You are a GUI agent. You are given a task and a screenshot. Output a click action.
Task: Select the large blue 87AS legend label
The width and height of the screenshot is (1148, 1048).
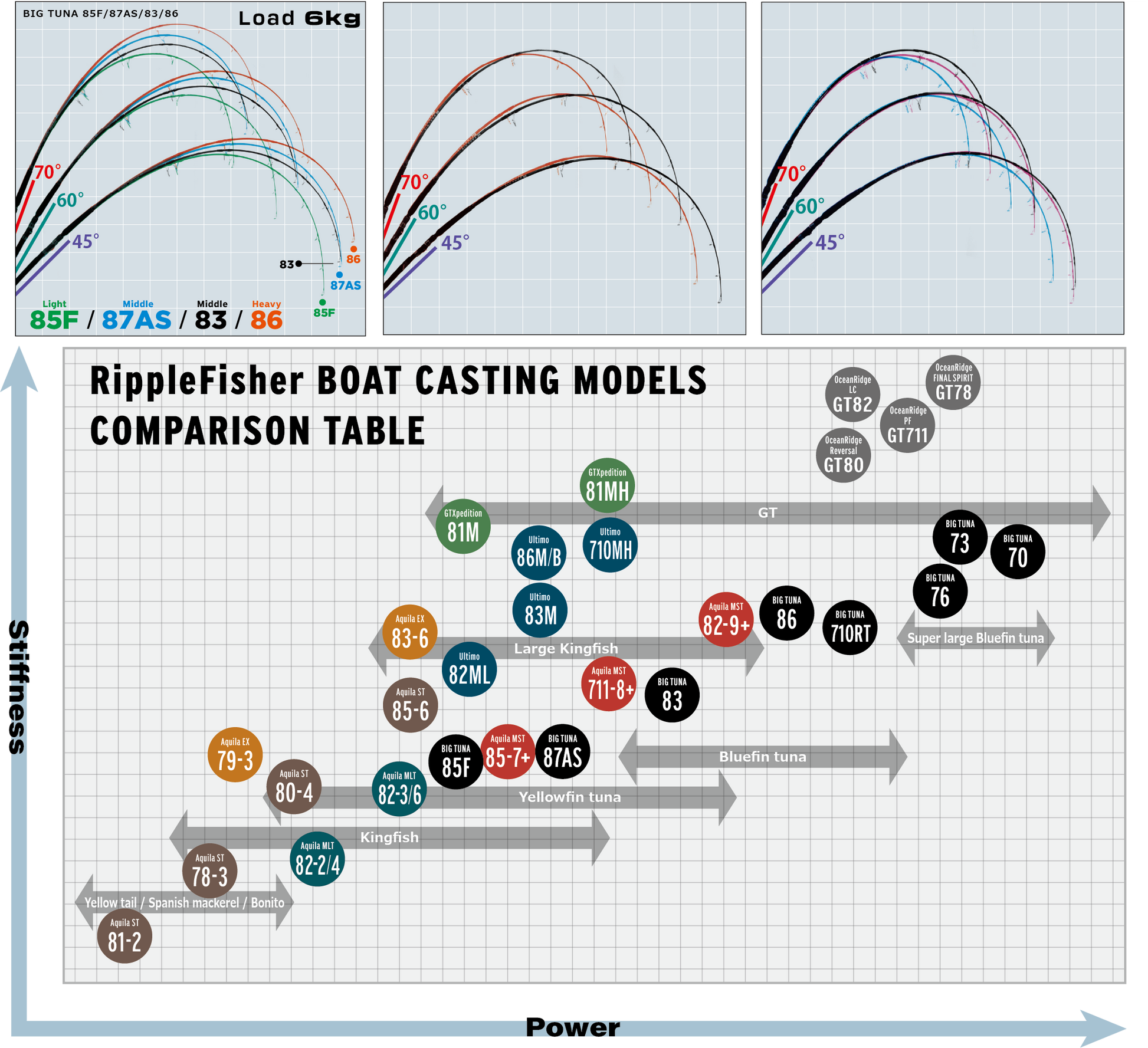point(136,320)
